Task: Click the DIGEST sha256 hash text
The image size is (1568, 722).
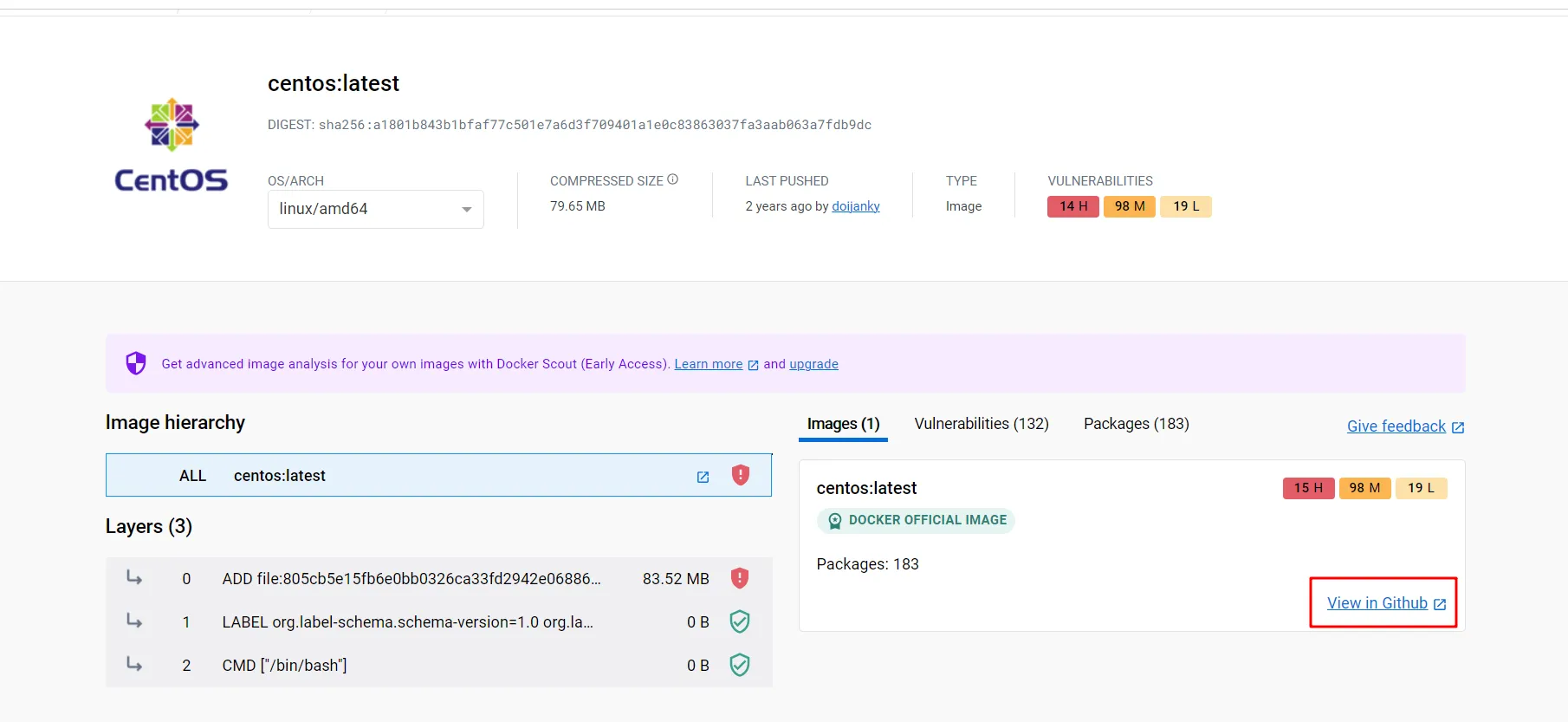Action: click(594, 125)
